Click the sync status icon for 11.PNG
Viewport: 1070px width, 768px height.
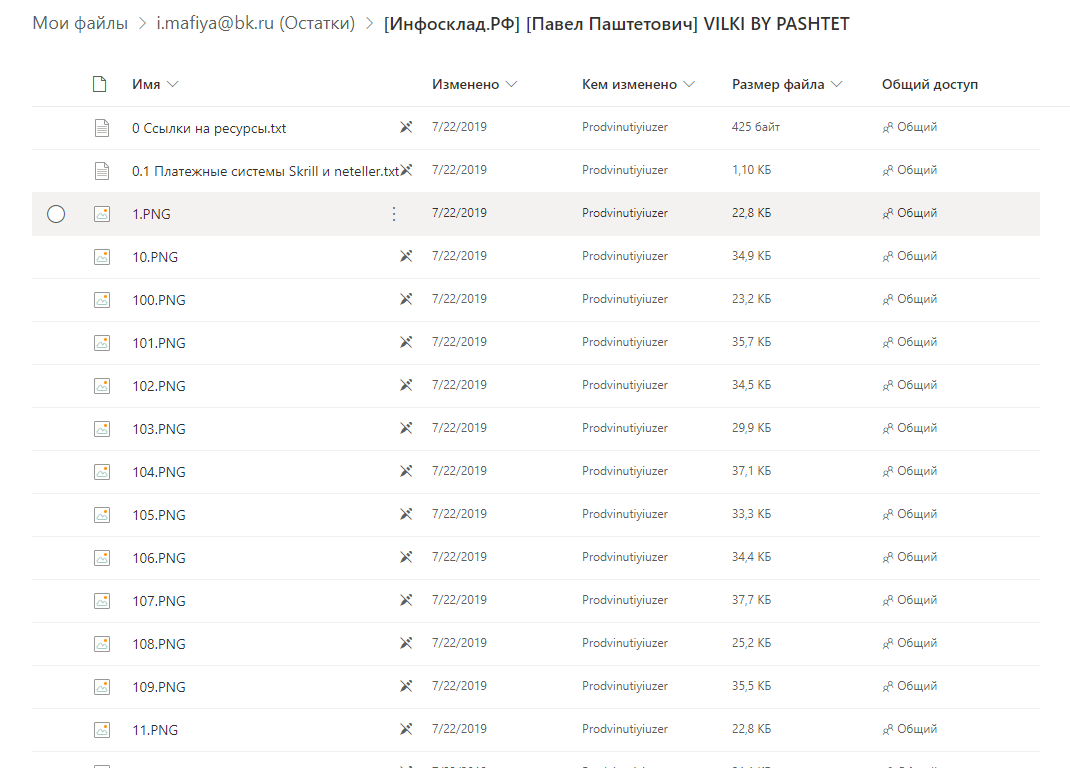click(406, 729)
